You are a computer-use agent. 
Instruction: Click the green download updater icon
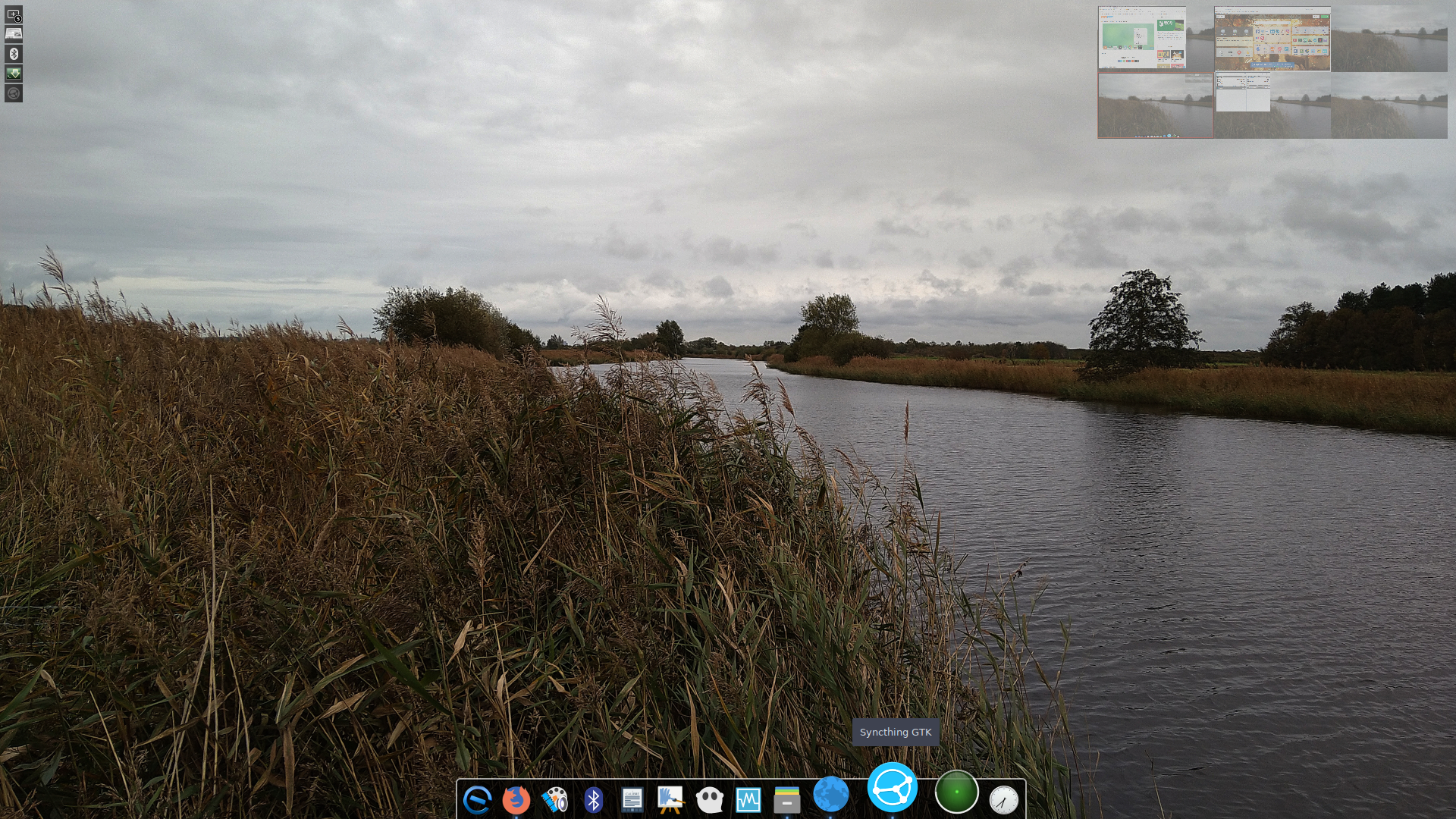(x=13, y=74)
